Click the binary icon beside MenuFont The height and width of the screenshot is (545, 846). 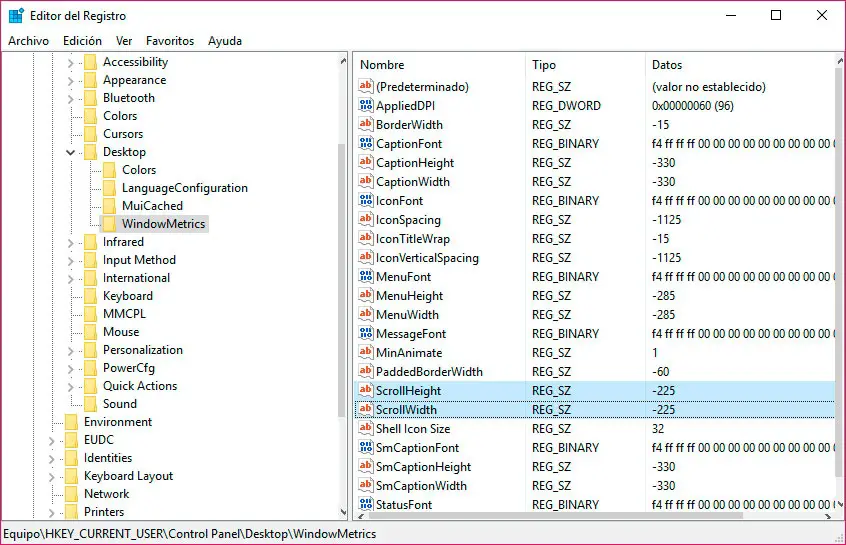click(366, 276)
